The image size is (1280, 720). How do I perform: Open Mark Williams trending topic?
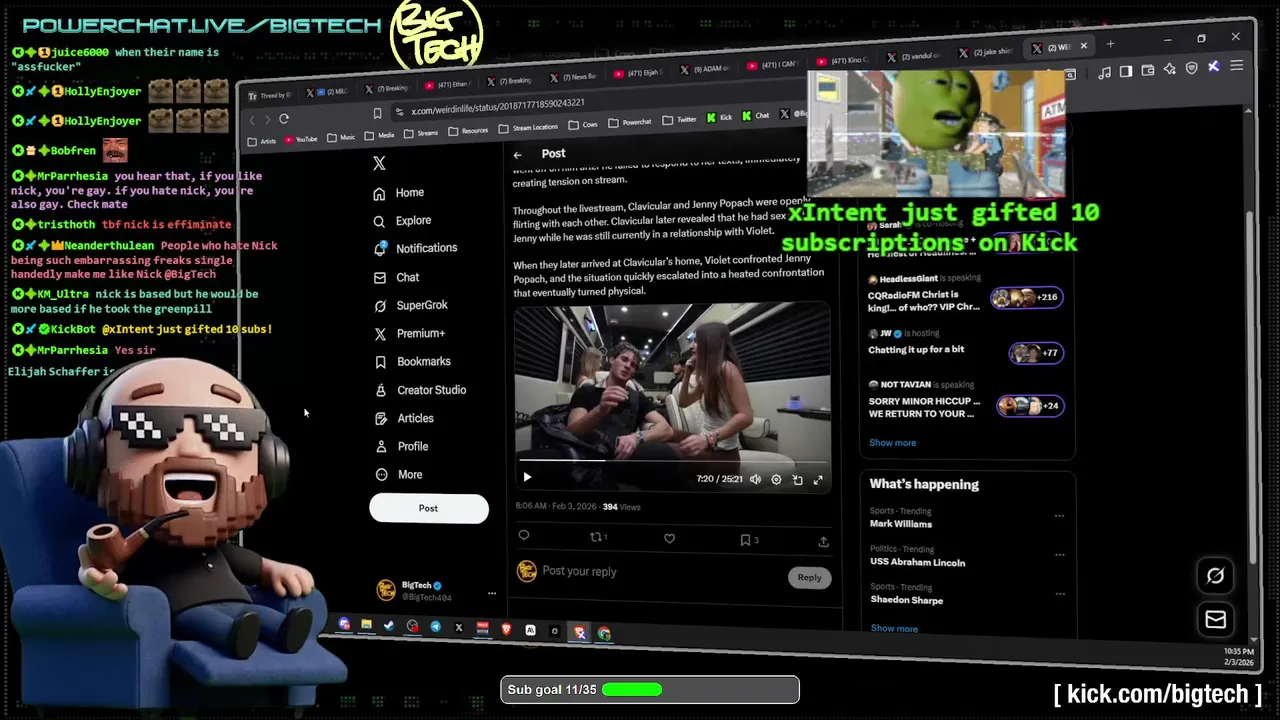coord(900,524)
